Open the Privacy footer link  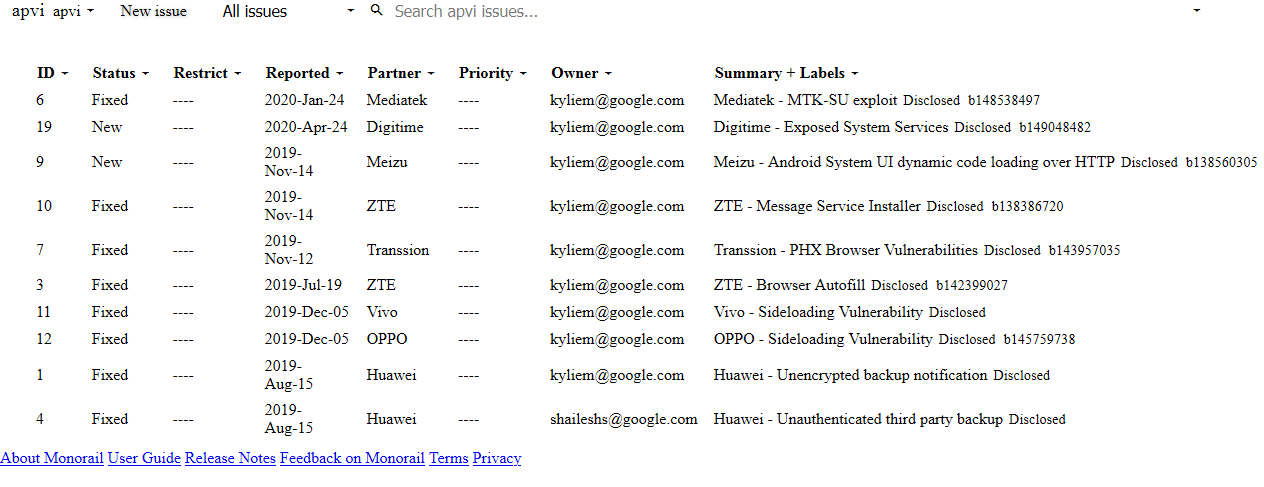[x=497, y=458]
